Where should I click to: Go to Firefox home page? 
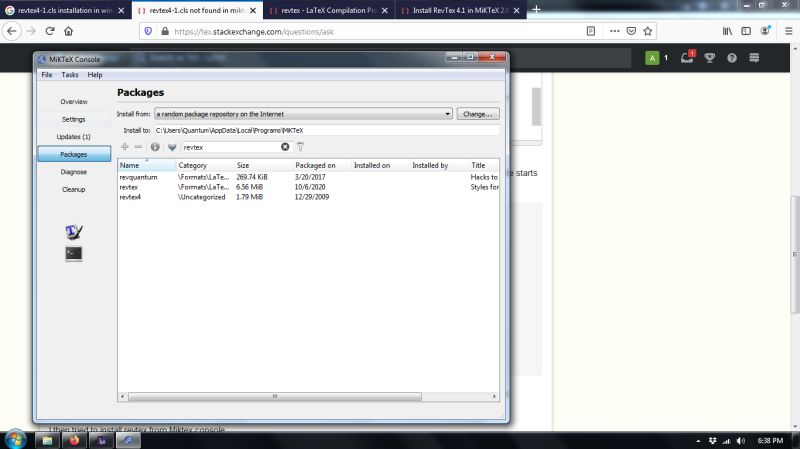click(68, 31)
